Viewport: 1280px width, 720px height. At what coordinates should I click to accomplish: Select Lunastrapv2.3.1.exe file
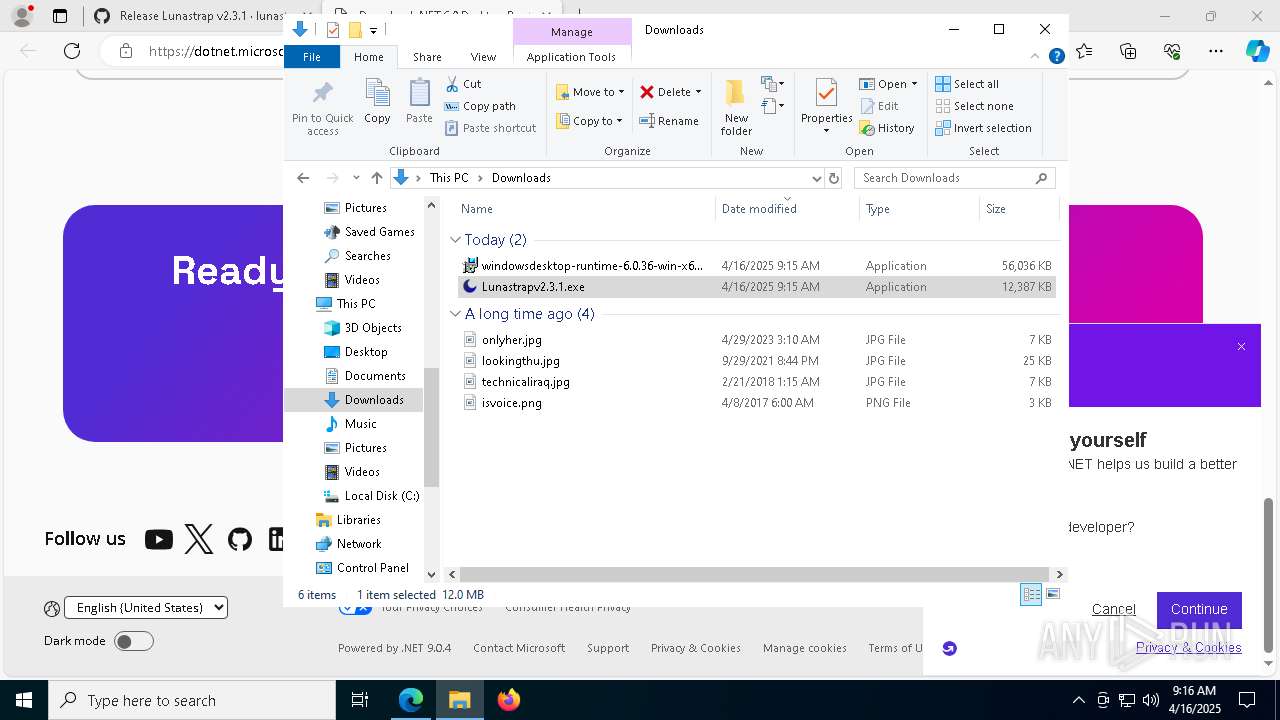click(x=757, y=287)
